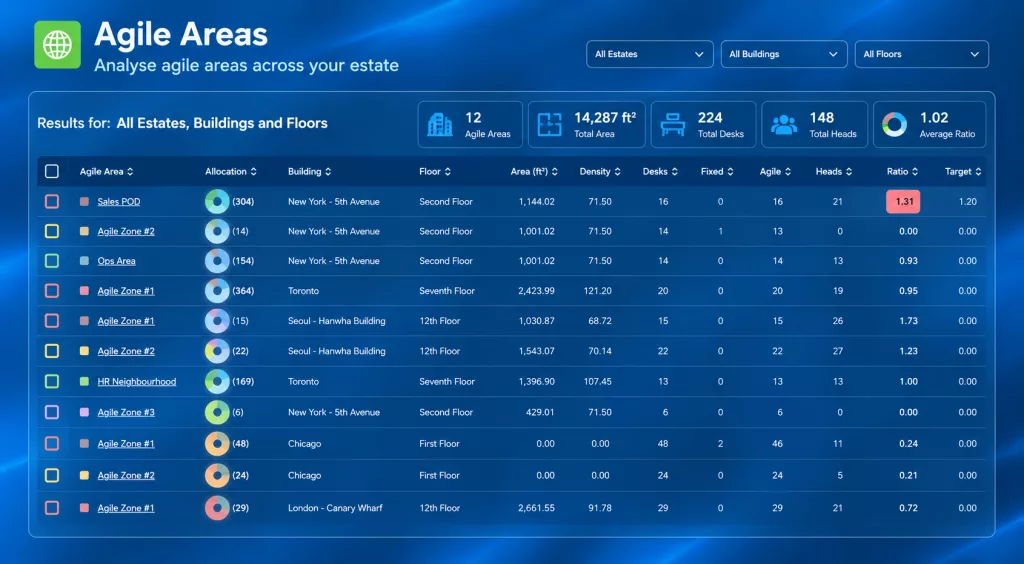The image size is (1024, 564).
Task: Click the 1.02 Average Ratio card
Action: [x=929, y=124]
